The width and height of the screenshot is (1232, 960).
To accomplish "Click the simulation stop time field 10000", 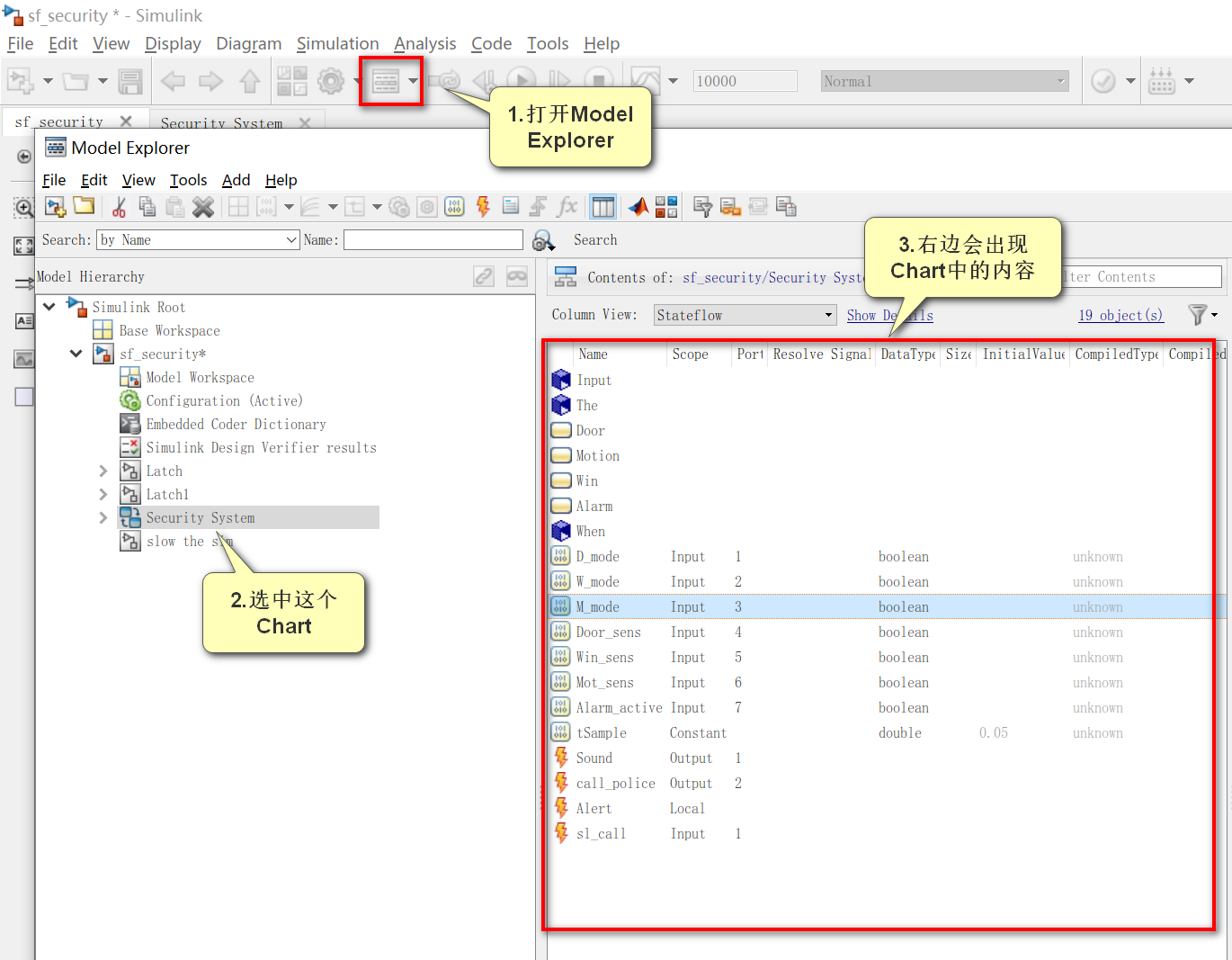I will coord(745,81).
